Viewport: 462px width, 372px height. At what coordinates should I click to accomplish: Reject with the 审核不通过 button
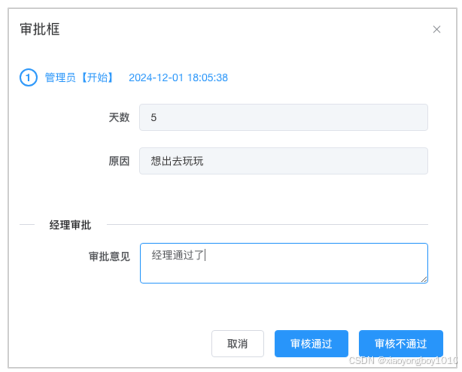pos(401,344)
